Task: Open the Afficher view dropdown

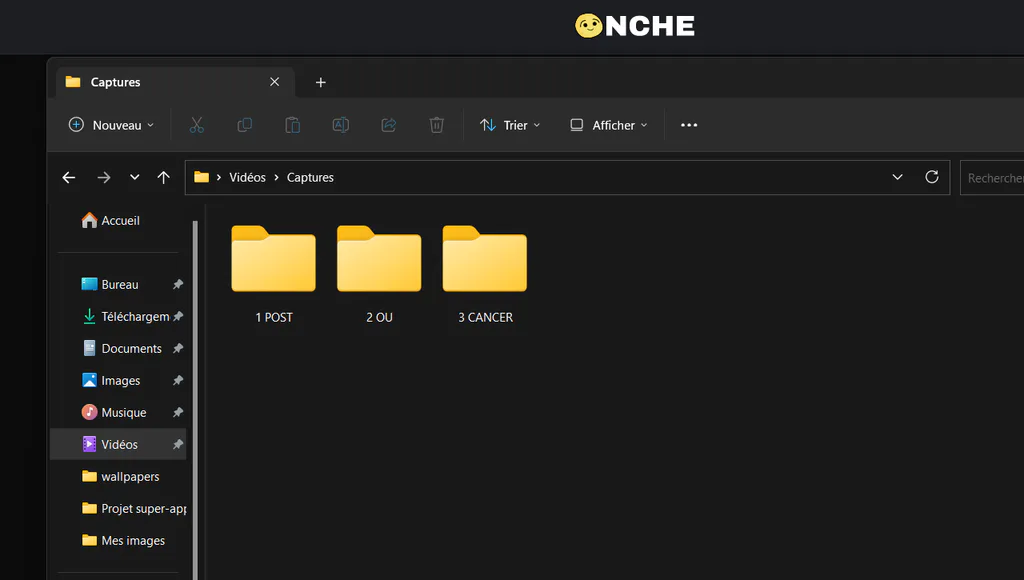Action: click(609, 125)
